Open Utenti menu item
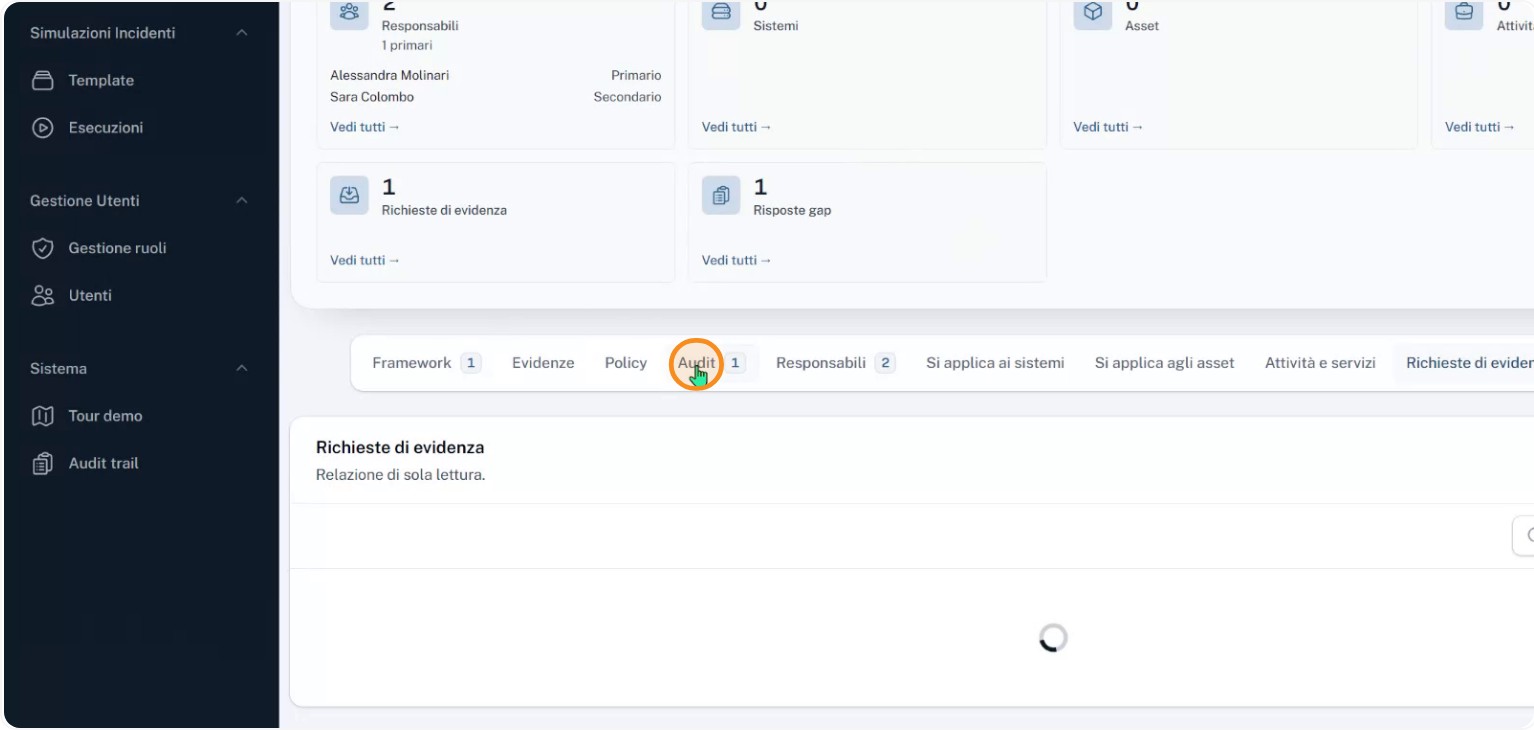Image resolution: width=1534 pixels, height=730 pixels. pos(90,296)
